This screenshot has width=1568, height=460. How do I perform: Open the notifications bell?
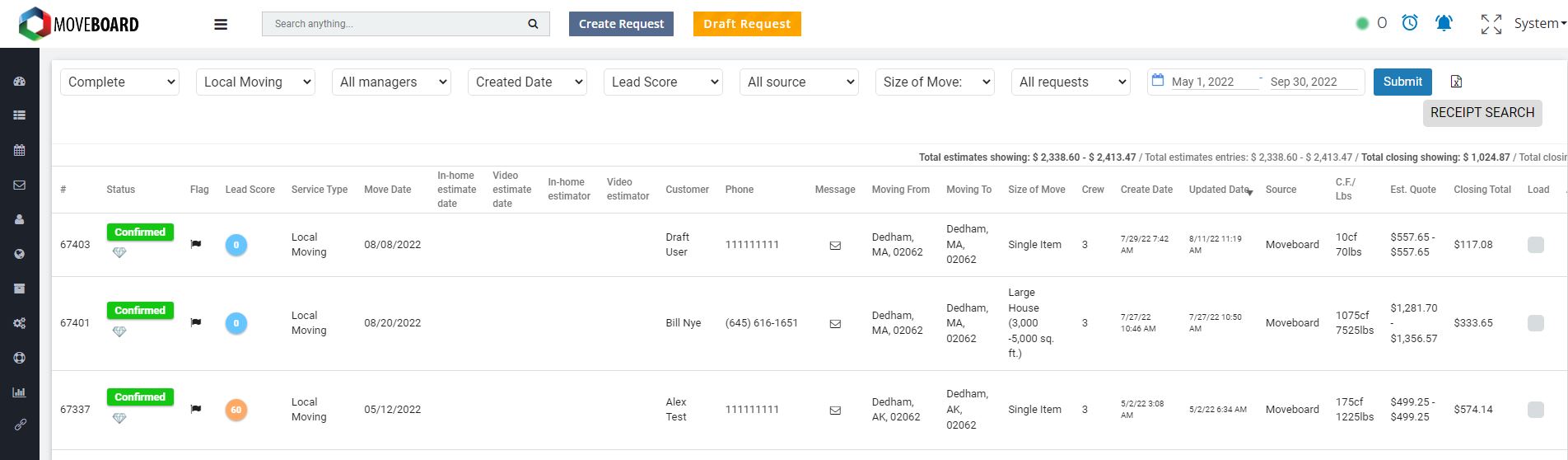click(1444, 23)
